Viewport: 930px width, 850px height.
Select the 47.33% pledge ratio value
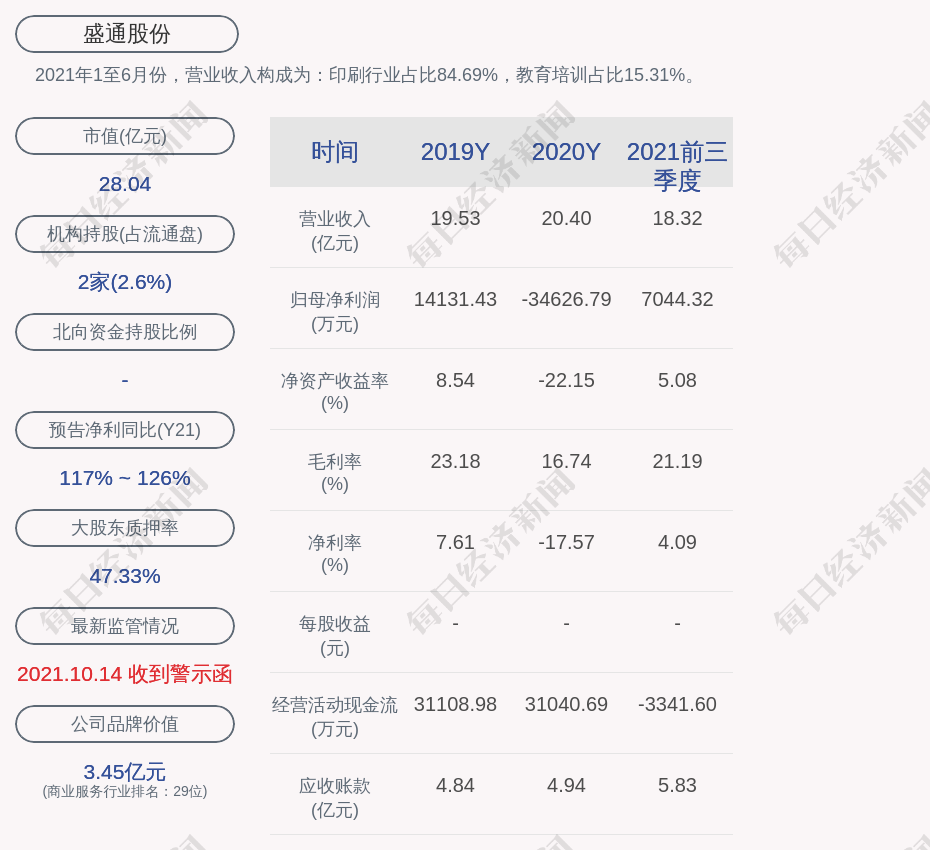[x=125, y=576]
